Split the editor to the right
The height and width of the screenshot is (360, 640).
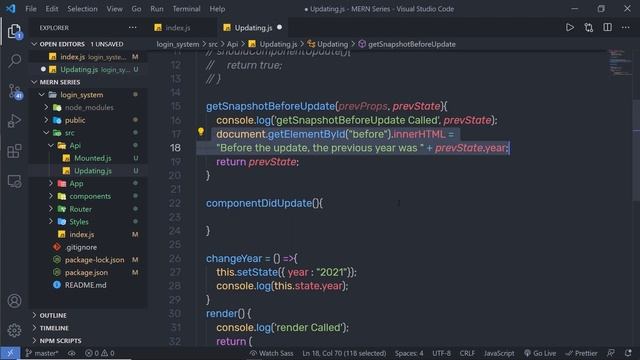(x=607, y=27)
